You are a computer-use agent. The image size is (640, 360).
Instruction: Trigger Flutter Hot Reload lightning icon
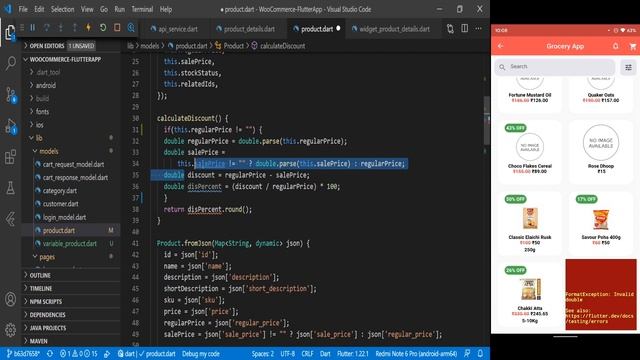coord(88,28)
